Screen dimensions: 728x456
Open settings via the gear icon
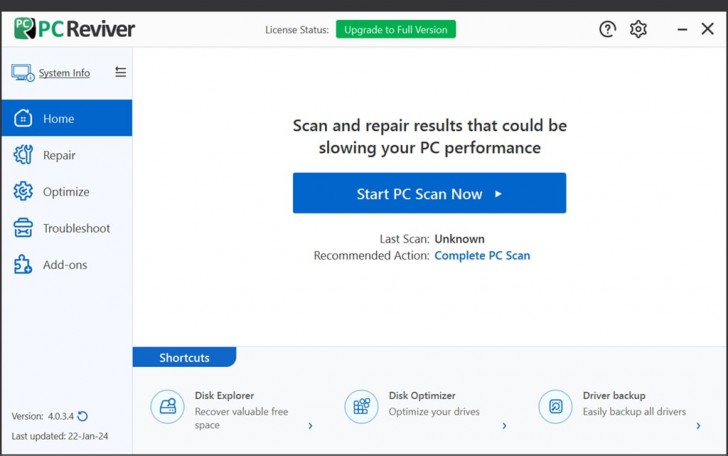[638, 29]
